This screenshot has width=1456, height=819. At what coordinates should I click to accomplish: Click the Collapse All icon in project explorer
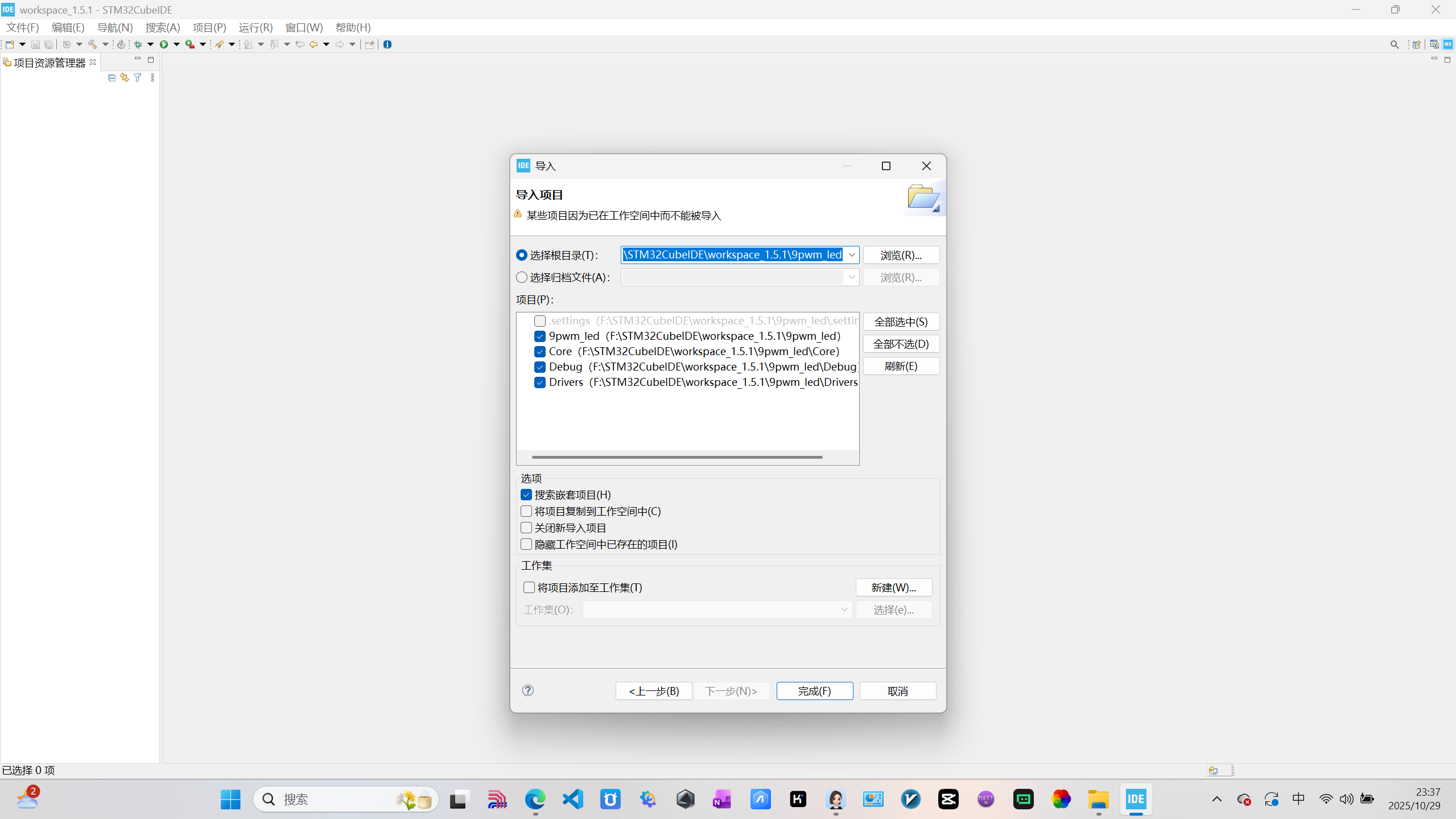pyautogui.click(x=112, y=77)
